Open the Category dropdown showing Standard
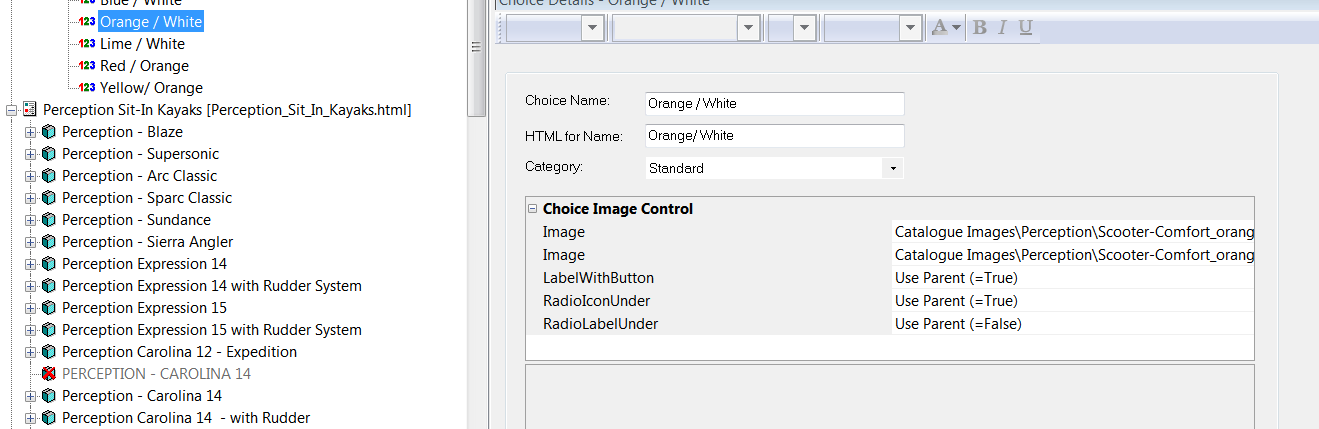Viewport: 1319px width, 429px height. pyautogui.click(x=892, y=168)
